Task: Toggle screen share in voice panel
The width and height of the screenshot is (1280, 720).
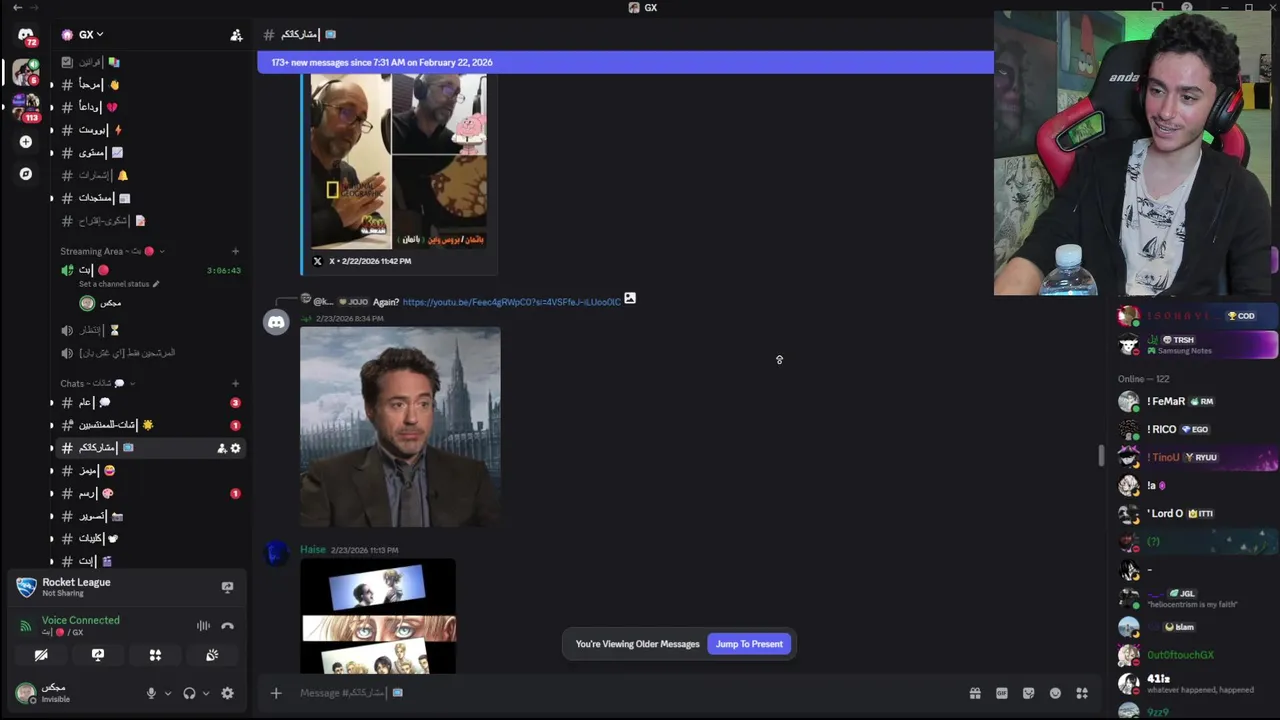Action: [x=98, y=655]
